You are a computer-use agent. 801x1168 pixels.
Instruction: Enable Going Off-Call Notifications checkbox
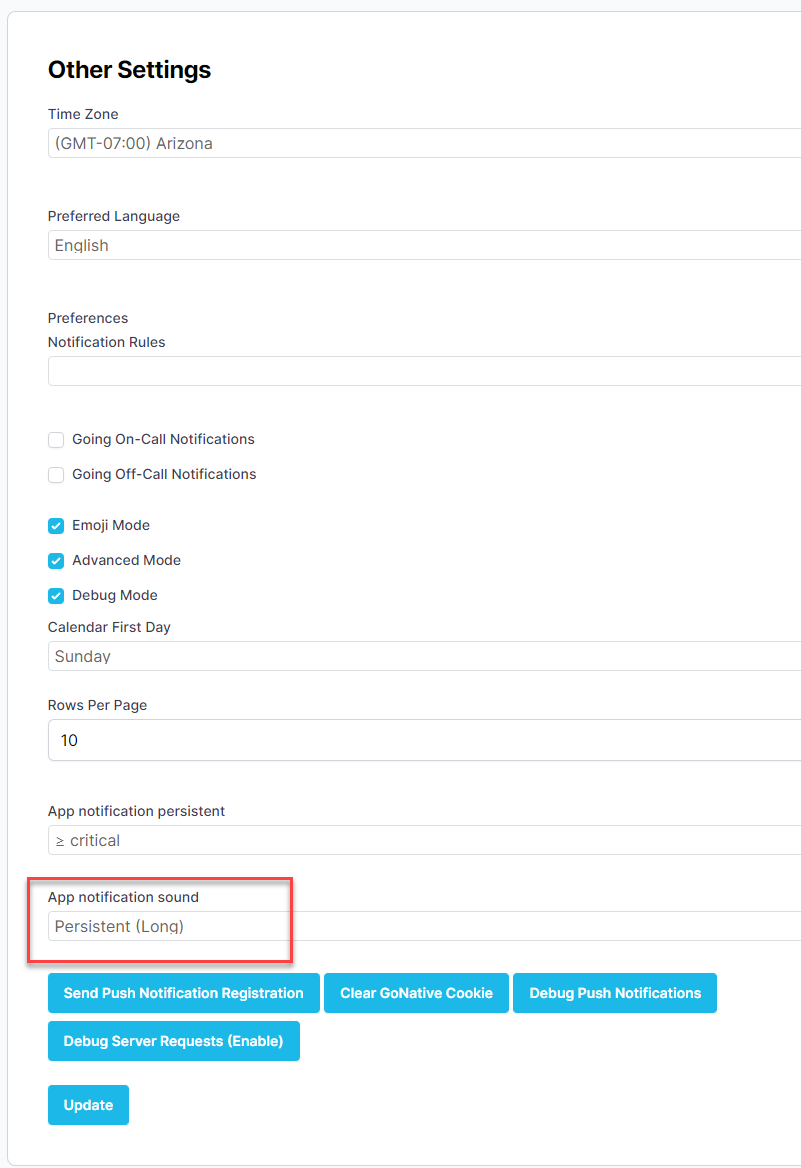[56, 474]
